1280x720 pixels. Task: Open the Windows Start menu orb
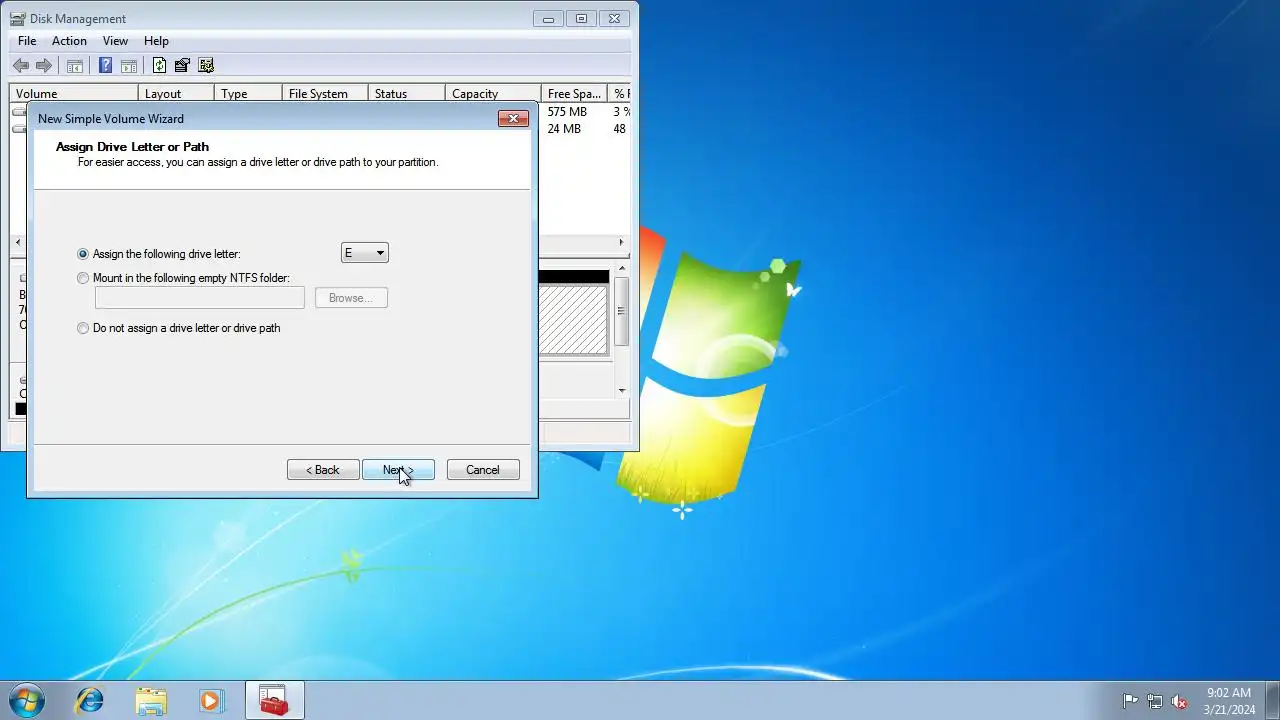pyautogui.click(x=27, y=700)
